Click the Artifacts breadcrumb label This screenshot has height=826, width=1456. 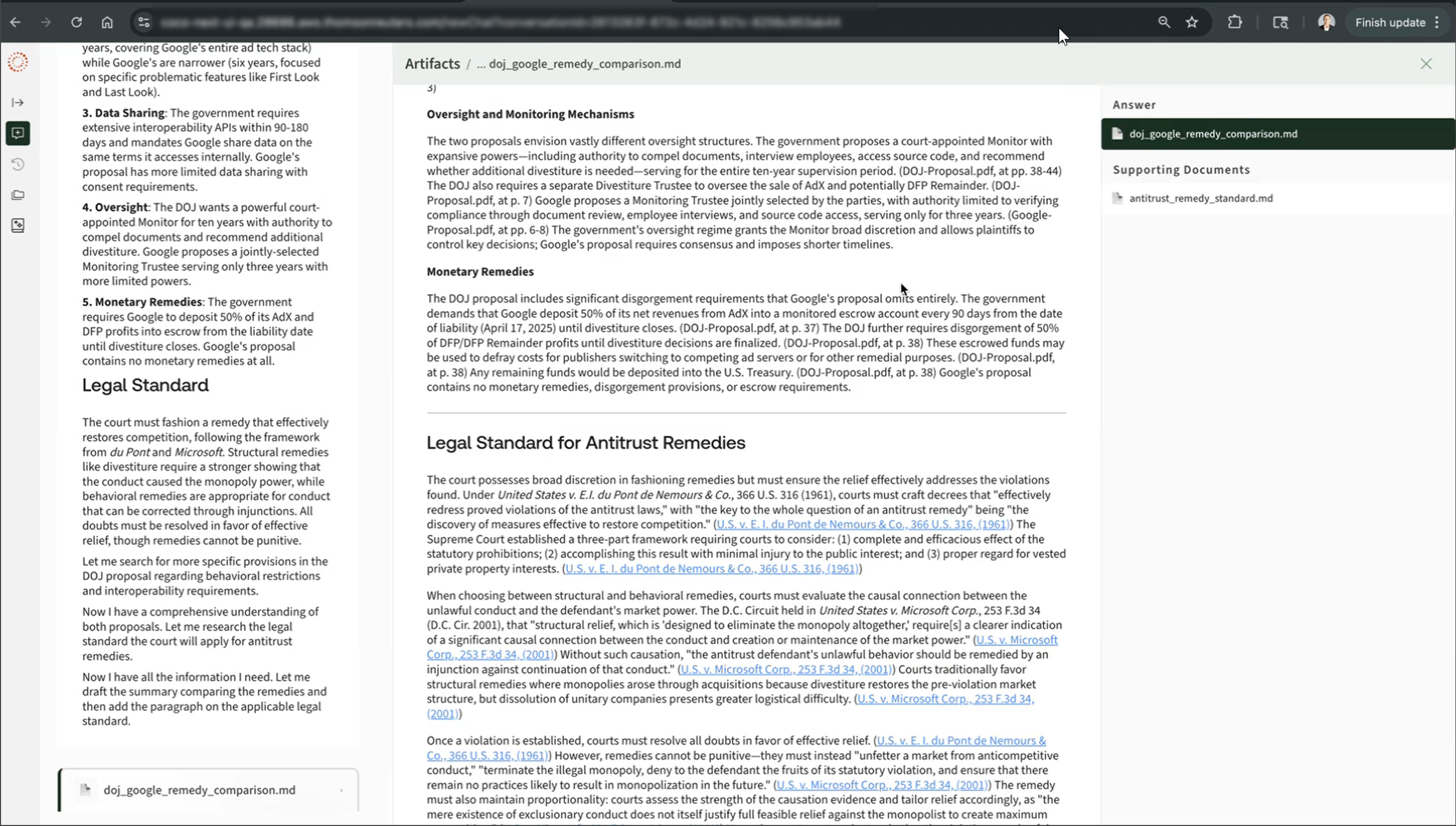point(432,63)
